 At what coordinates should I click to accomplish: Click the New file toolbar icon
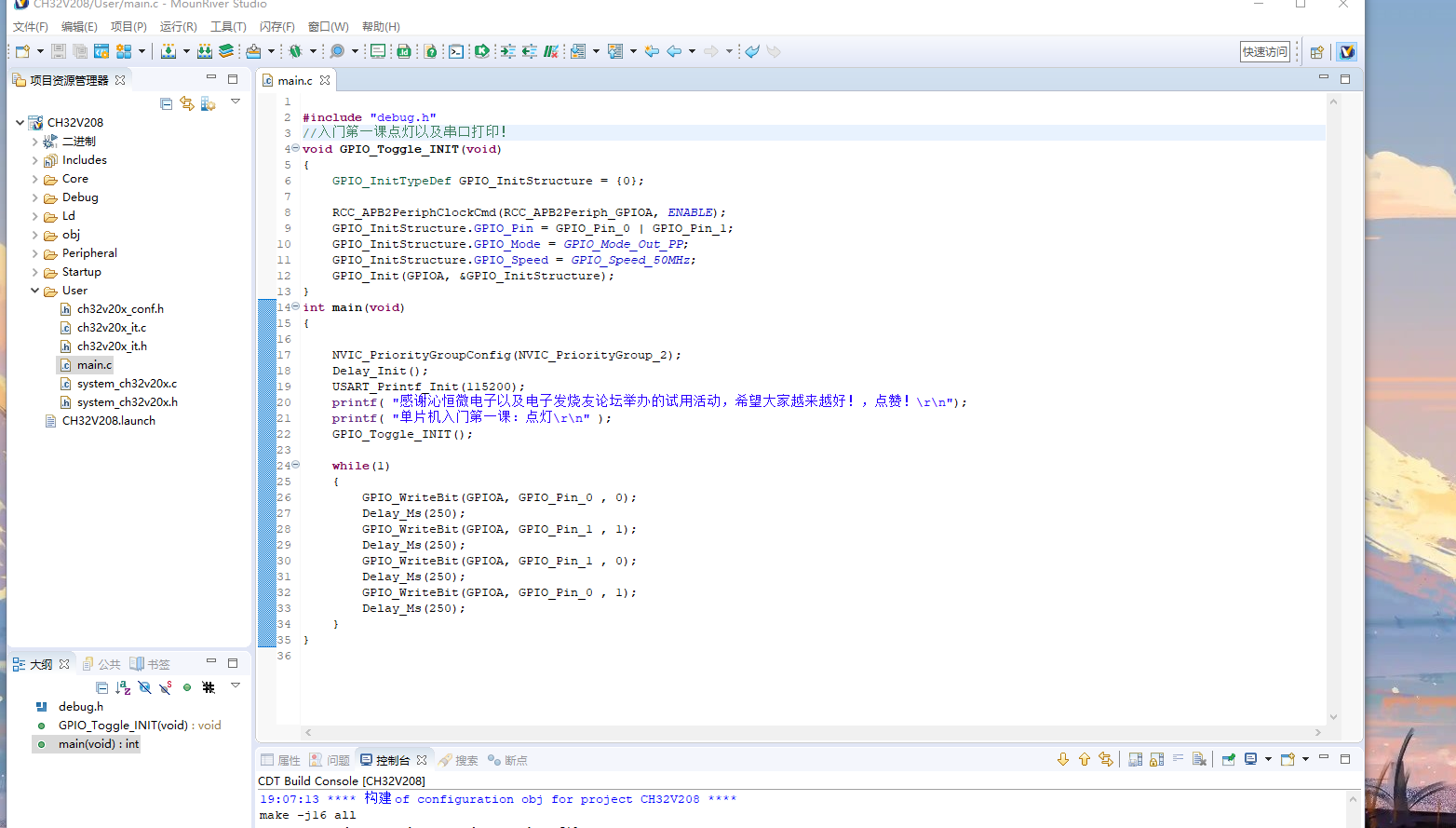pos(21,51)
